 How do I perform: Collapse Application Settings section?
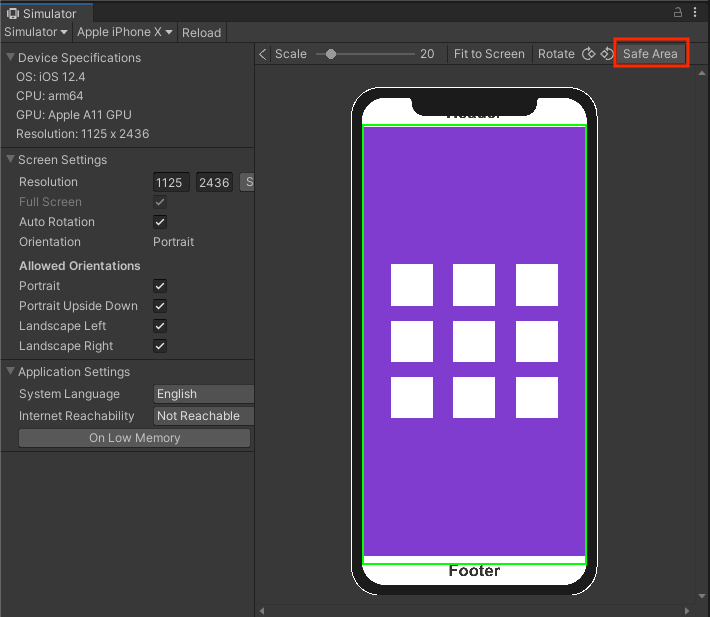pos(10,371)
